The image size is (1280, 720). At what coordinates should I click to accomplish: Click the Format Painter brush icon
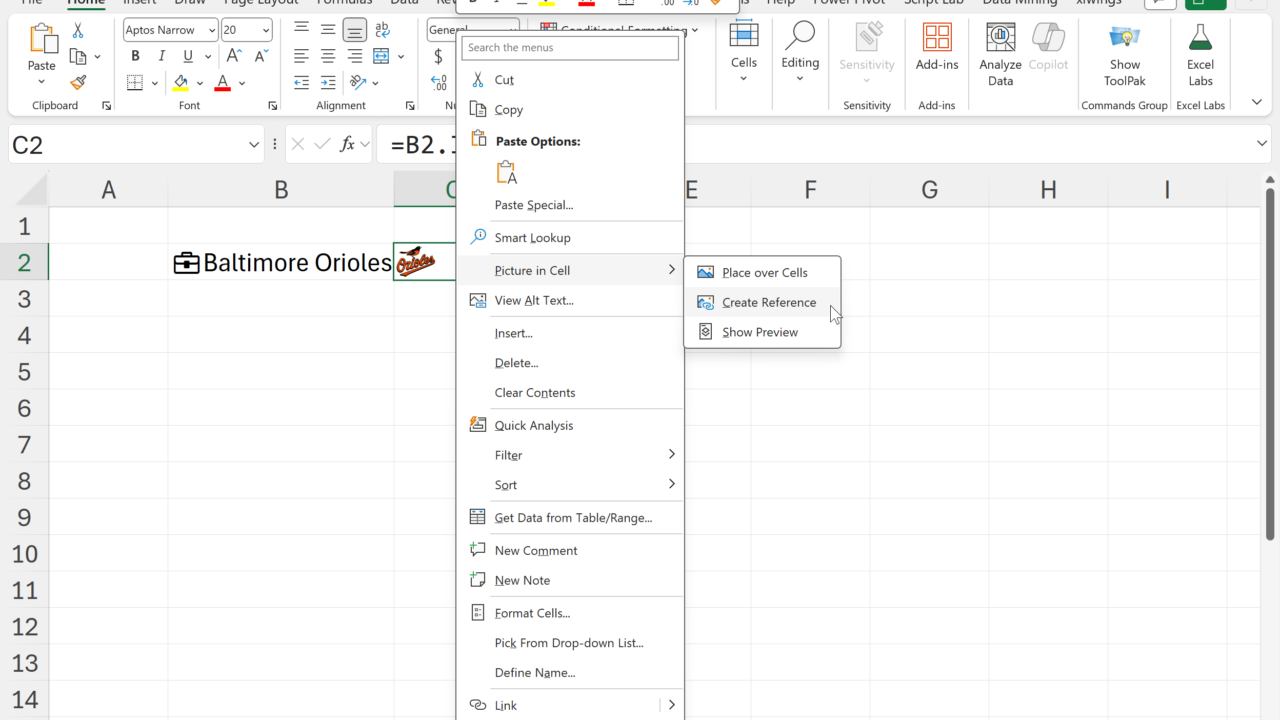pyautogui.click(x=78, y=83)
